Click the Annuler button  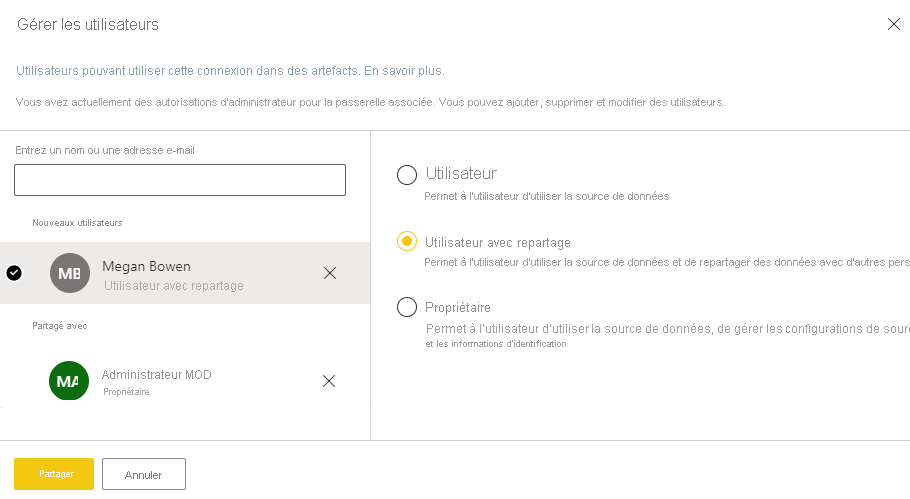click(x=143, y=474)
